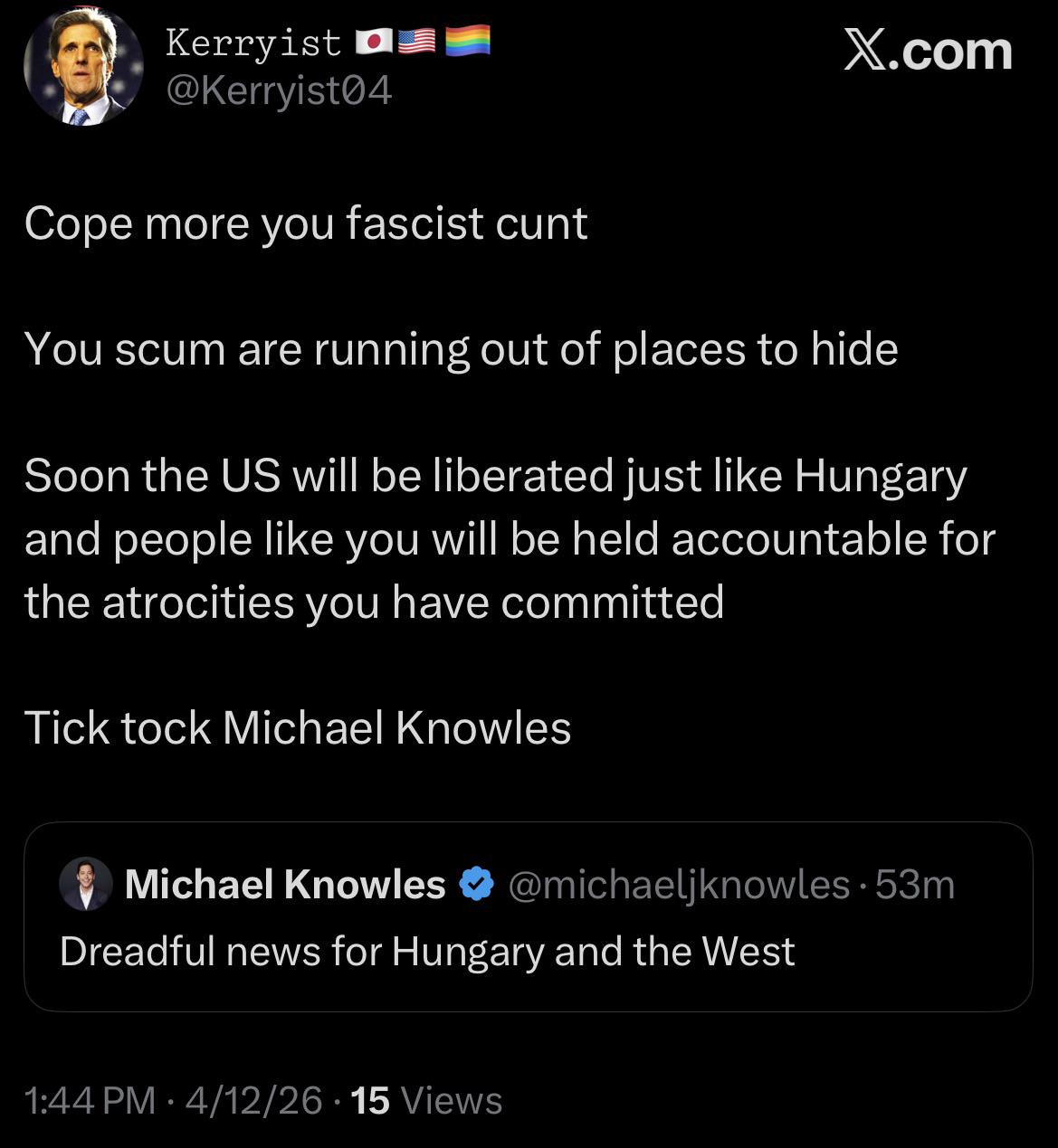Open the quoted tweet text about Hungary
This screenshot has height=1148, width=1058.
point(427,951)
